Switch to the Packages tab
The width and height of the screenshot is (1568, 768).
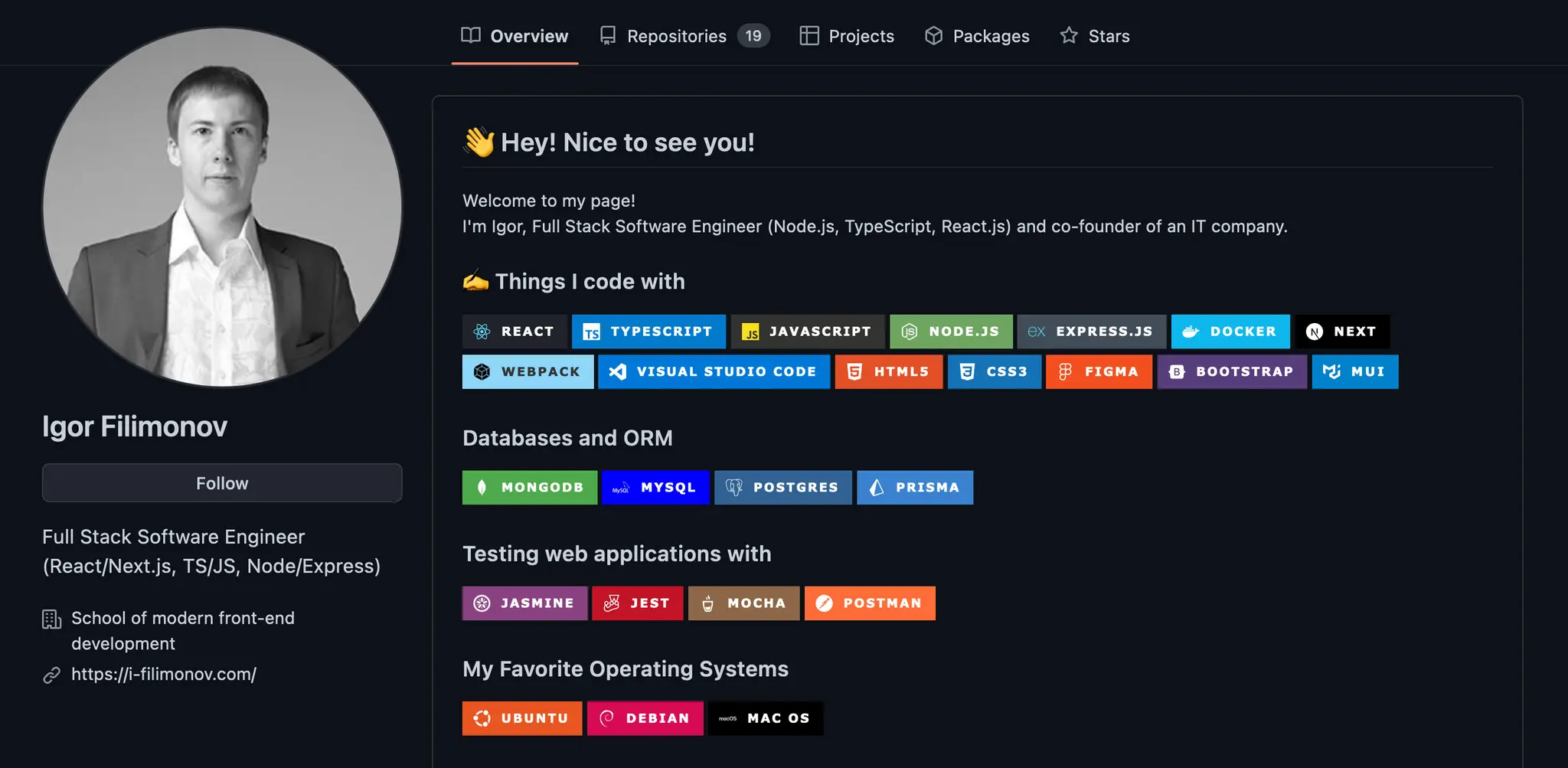[x=977, y=36]
